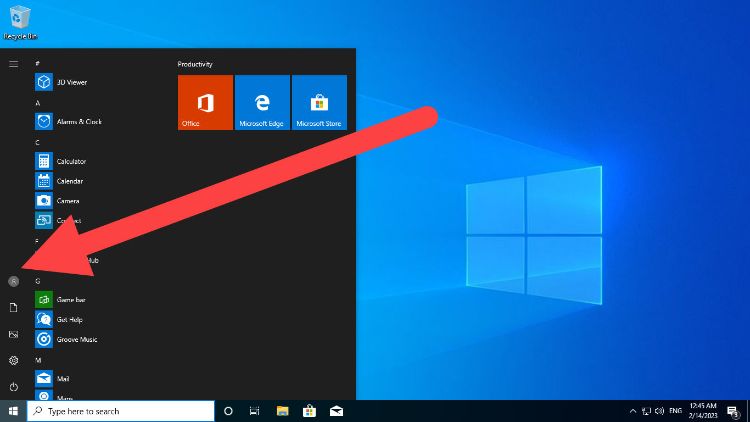Open Settings gear in Start sidebar

pyautogui.click(x=14, y=360)
